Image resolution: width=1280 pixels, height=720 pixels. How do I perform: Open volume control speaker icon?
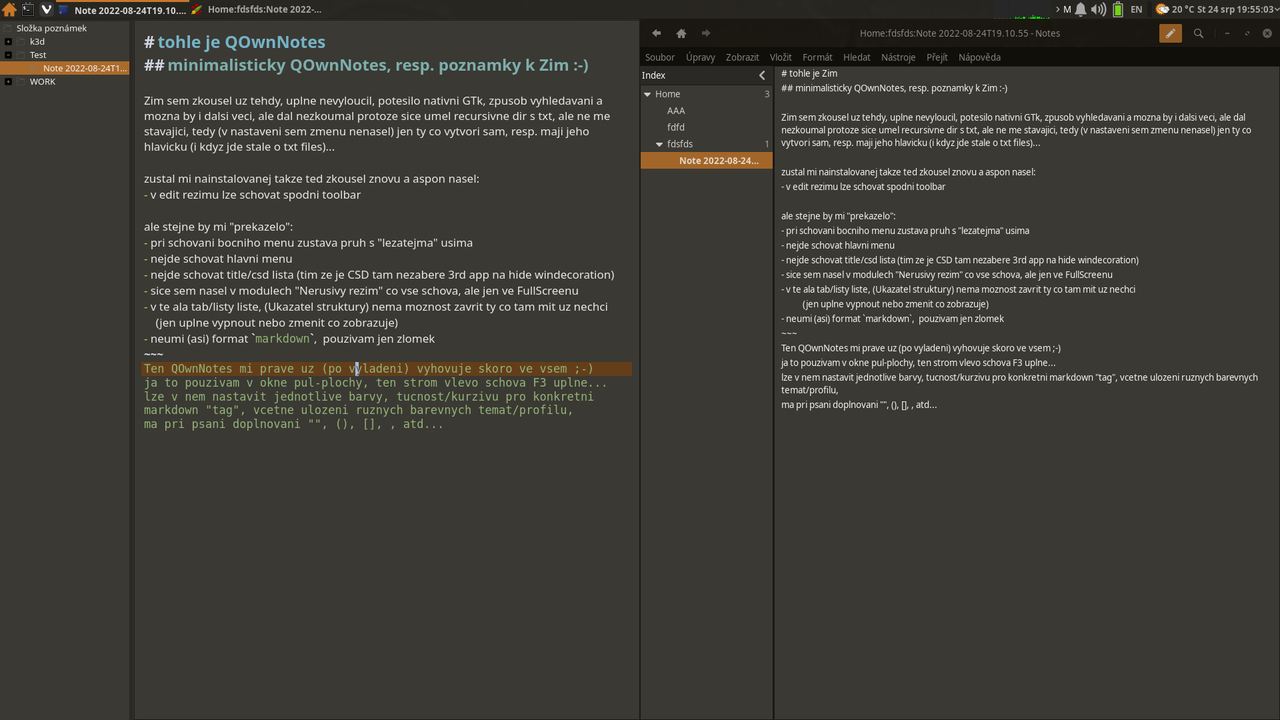(x=1098, y=10)
